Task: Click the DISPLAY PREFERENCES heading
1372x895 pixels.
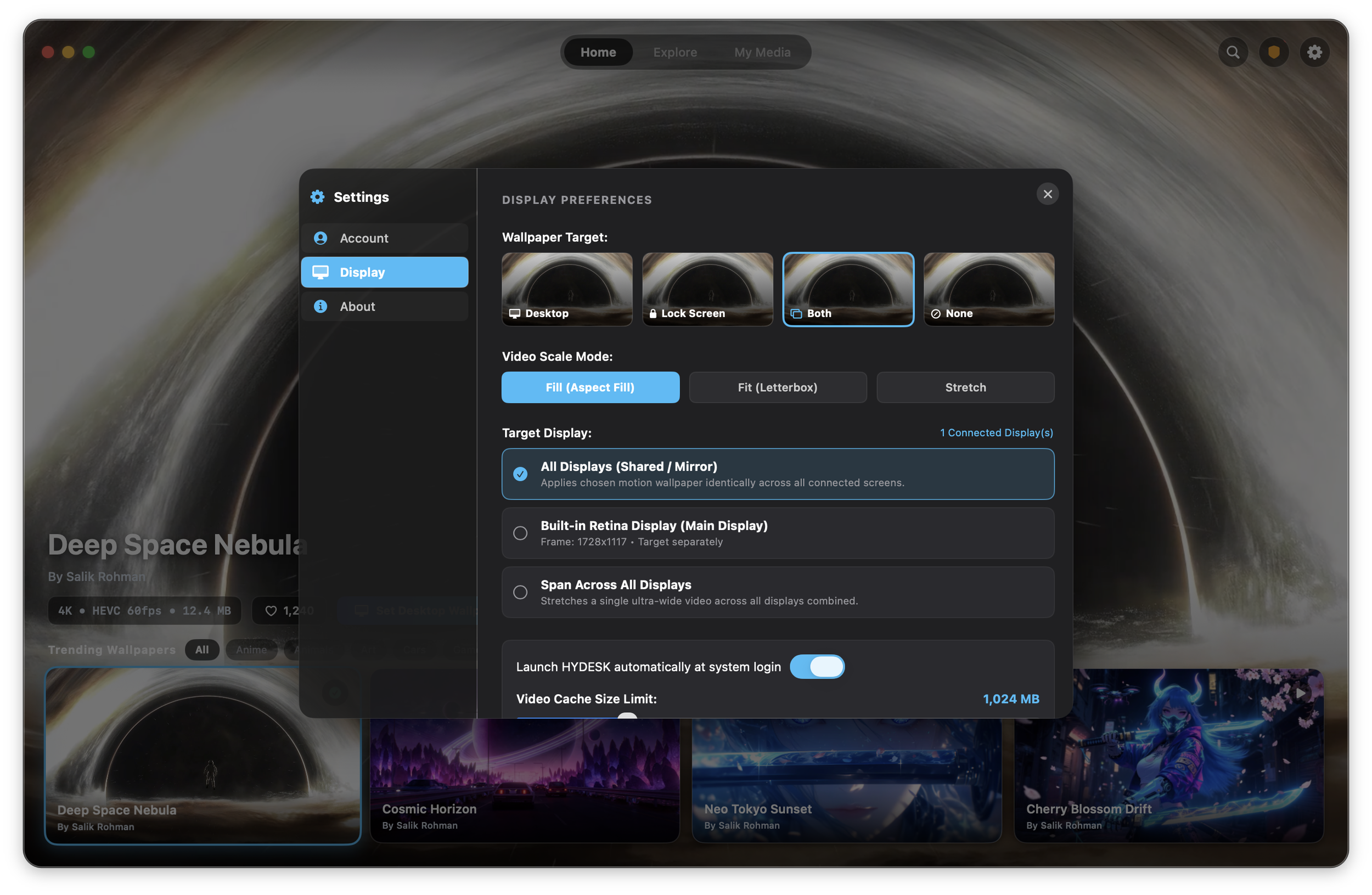Action: coord(576,200)
